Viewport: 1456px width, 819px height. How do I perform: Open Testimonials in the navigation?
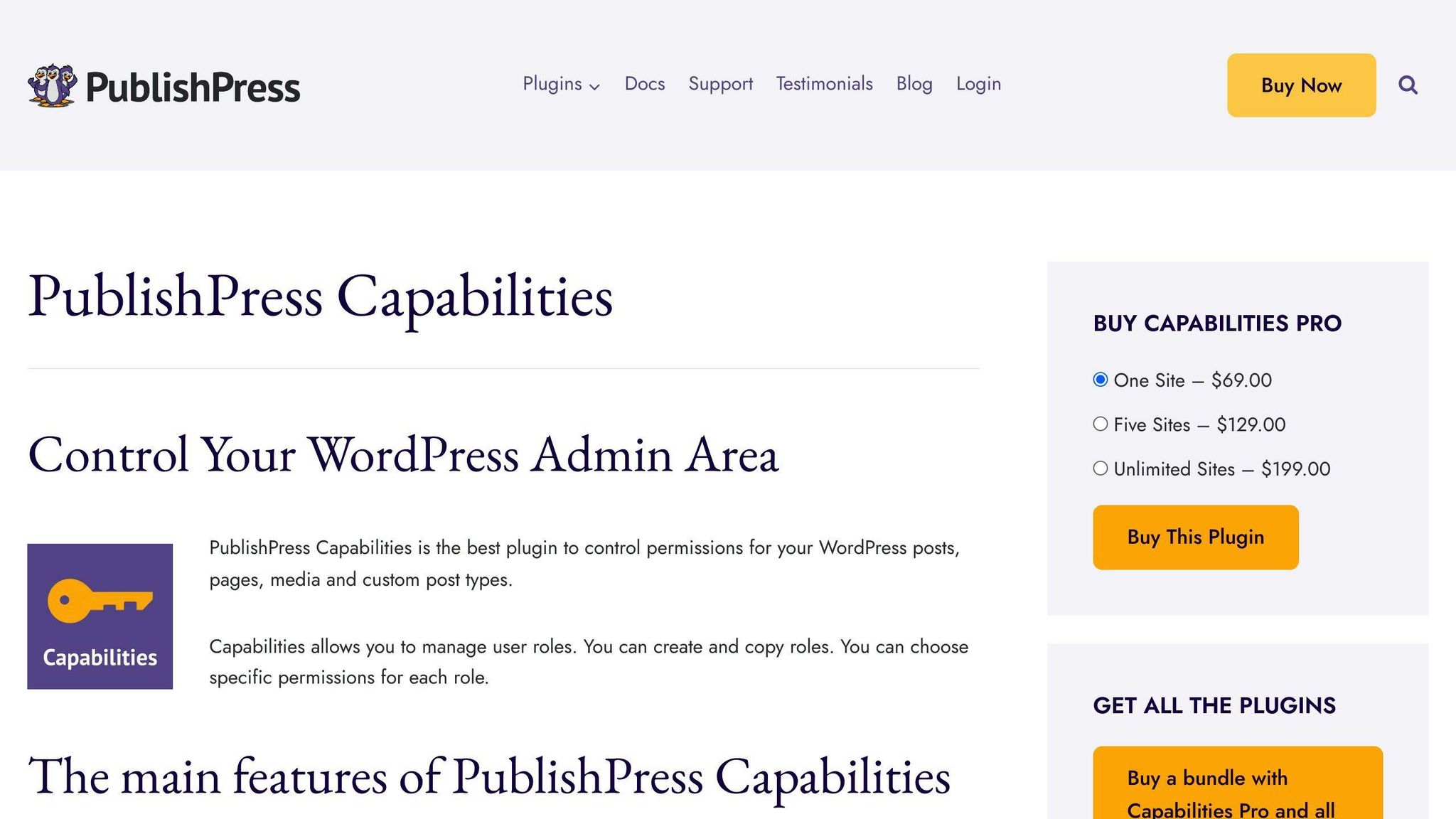coord(824,84)
